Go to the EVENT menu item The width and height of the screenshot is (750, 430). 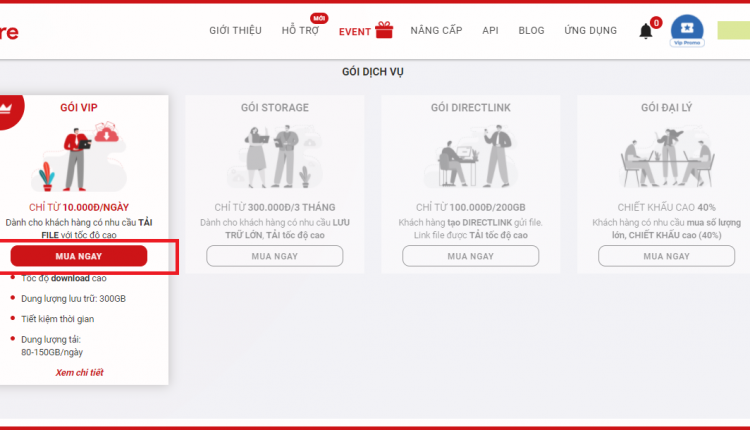pos(354,32)
